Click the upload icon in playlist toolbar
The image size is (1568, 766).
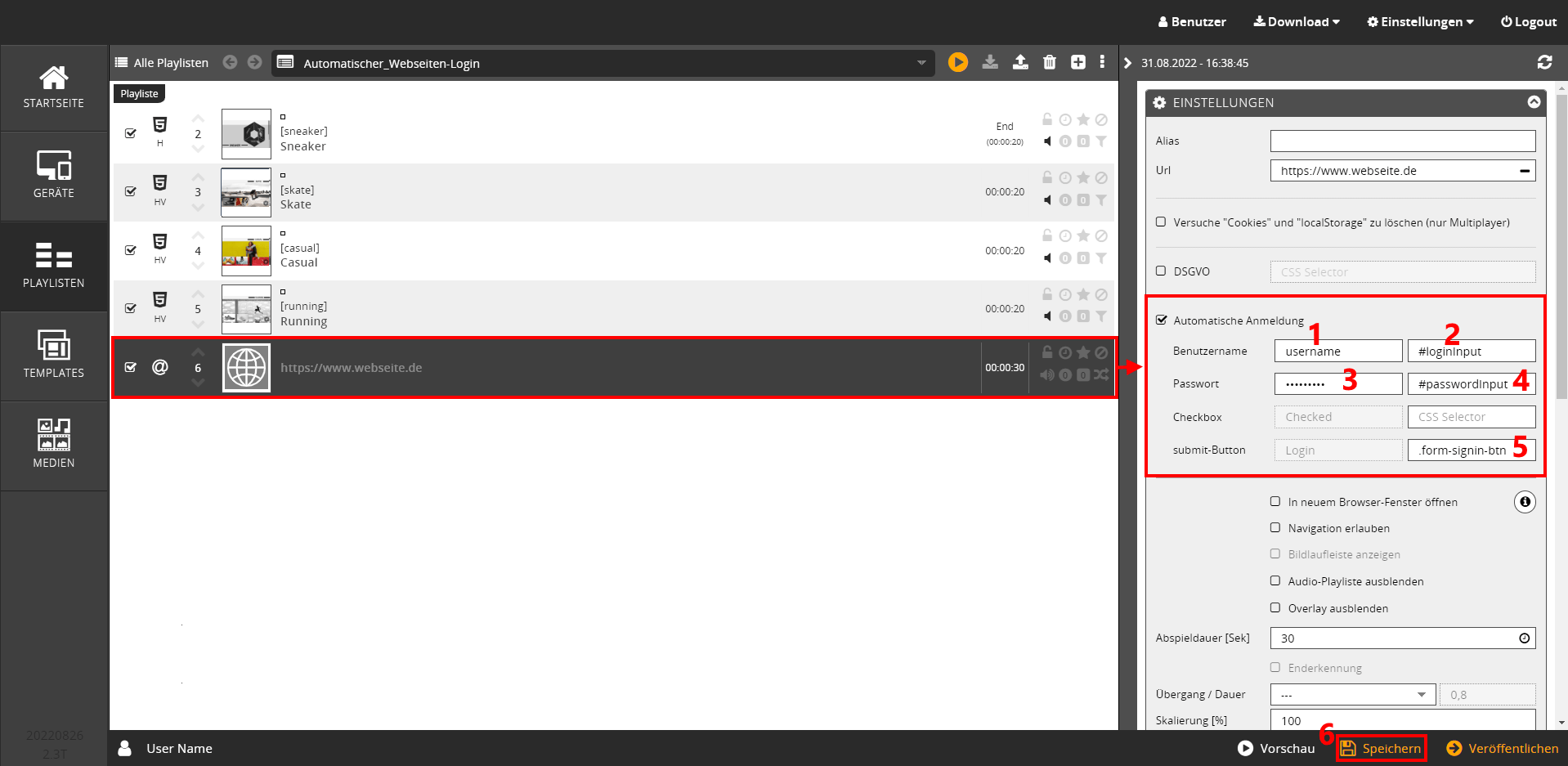(x=1020, y=62)
